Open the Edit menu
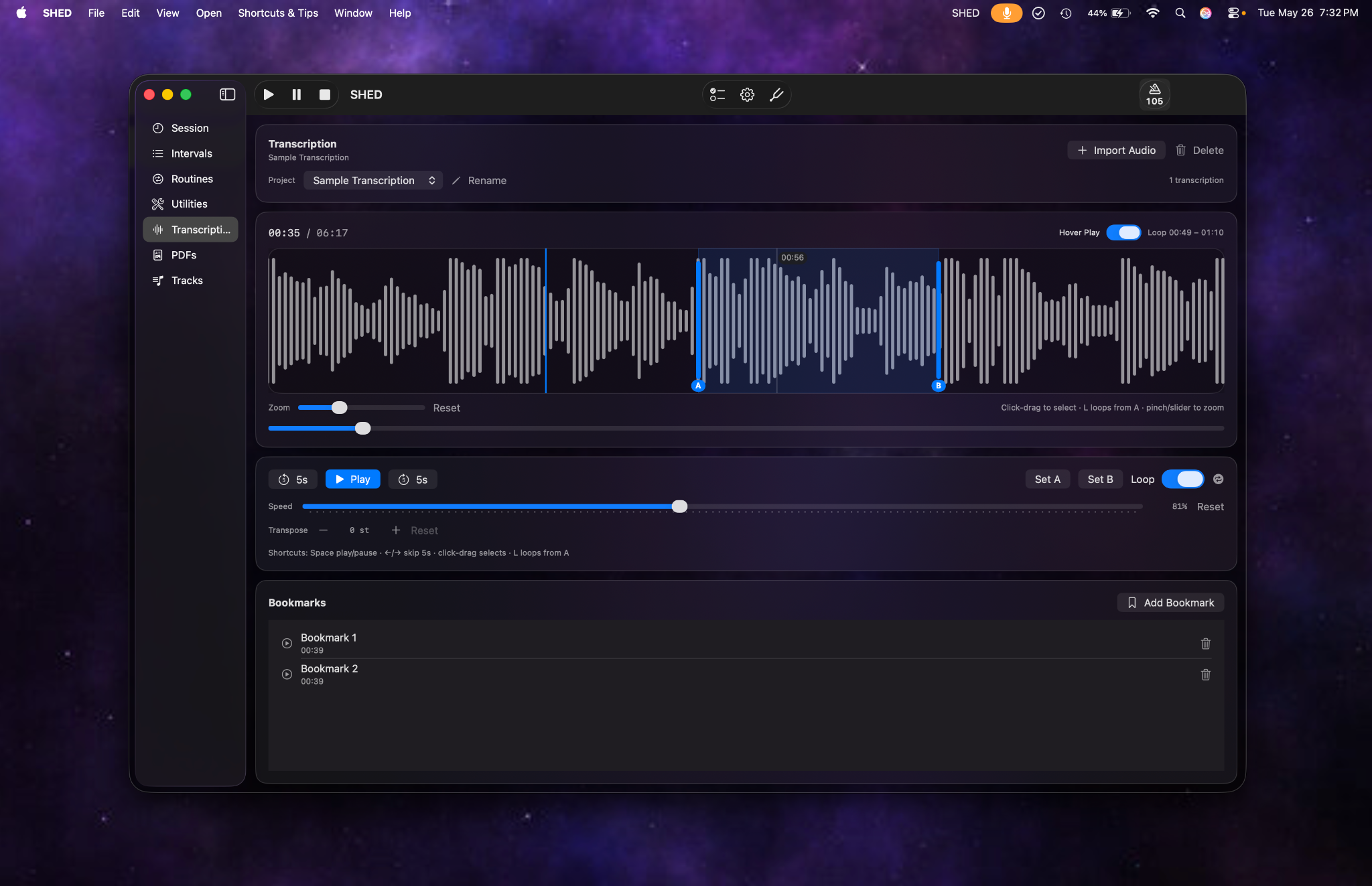Viewport: 1372px width, 886px height. (x=131, y=13)
